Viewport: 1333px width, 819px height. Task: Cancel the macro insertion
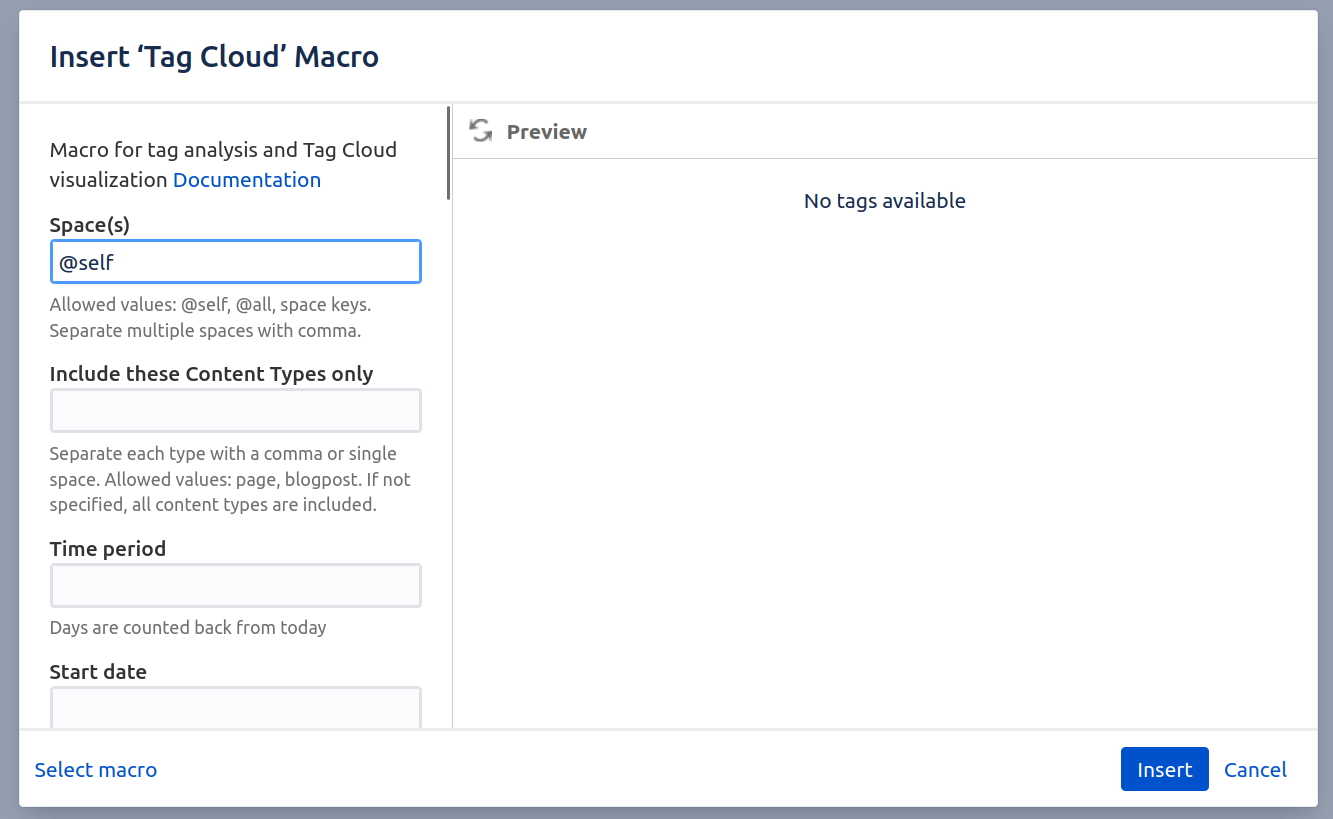(x=1255, y=769)
